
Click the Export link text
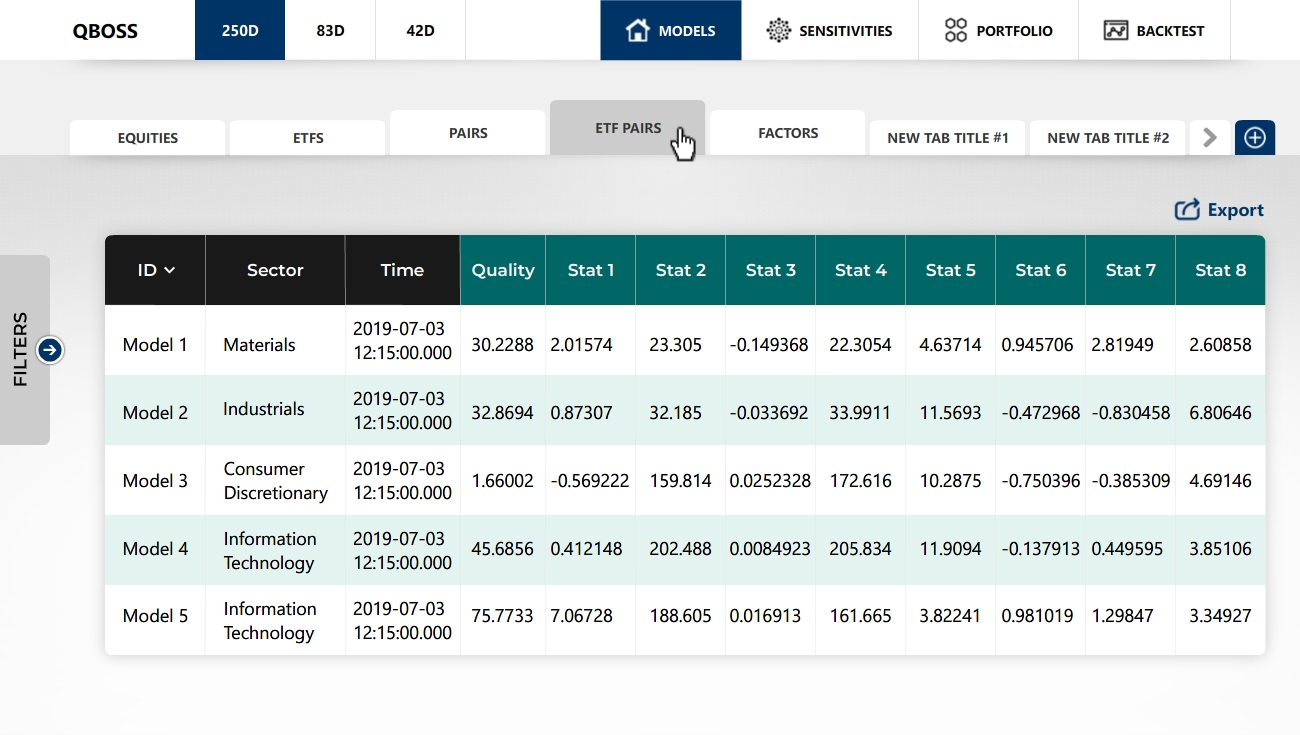coord(1235,210)
